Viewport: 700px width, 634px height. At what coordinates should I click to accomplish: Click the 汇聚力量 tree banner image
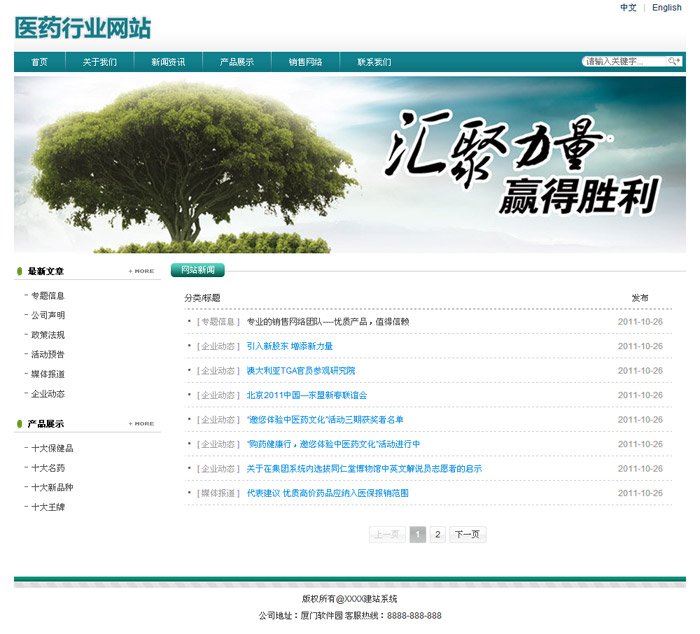click(x=350, y=164)
